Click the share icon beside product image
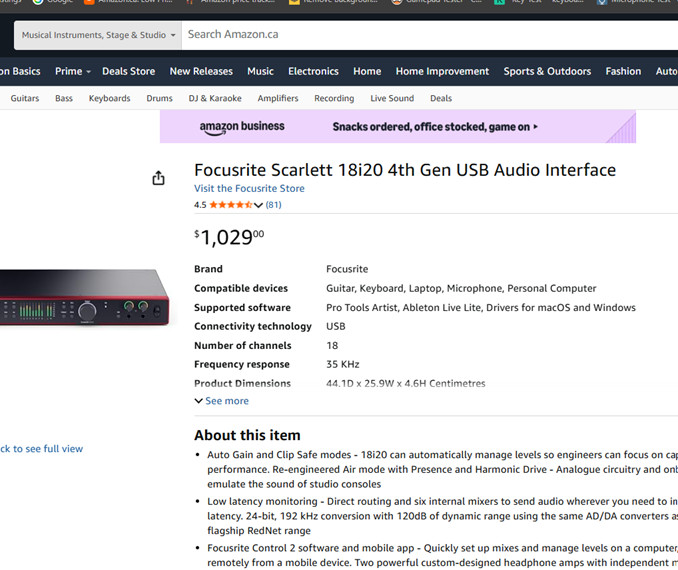This screenshot has width=678, height=570. pyautogui.click(x=159, y=178)
